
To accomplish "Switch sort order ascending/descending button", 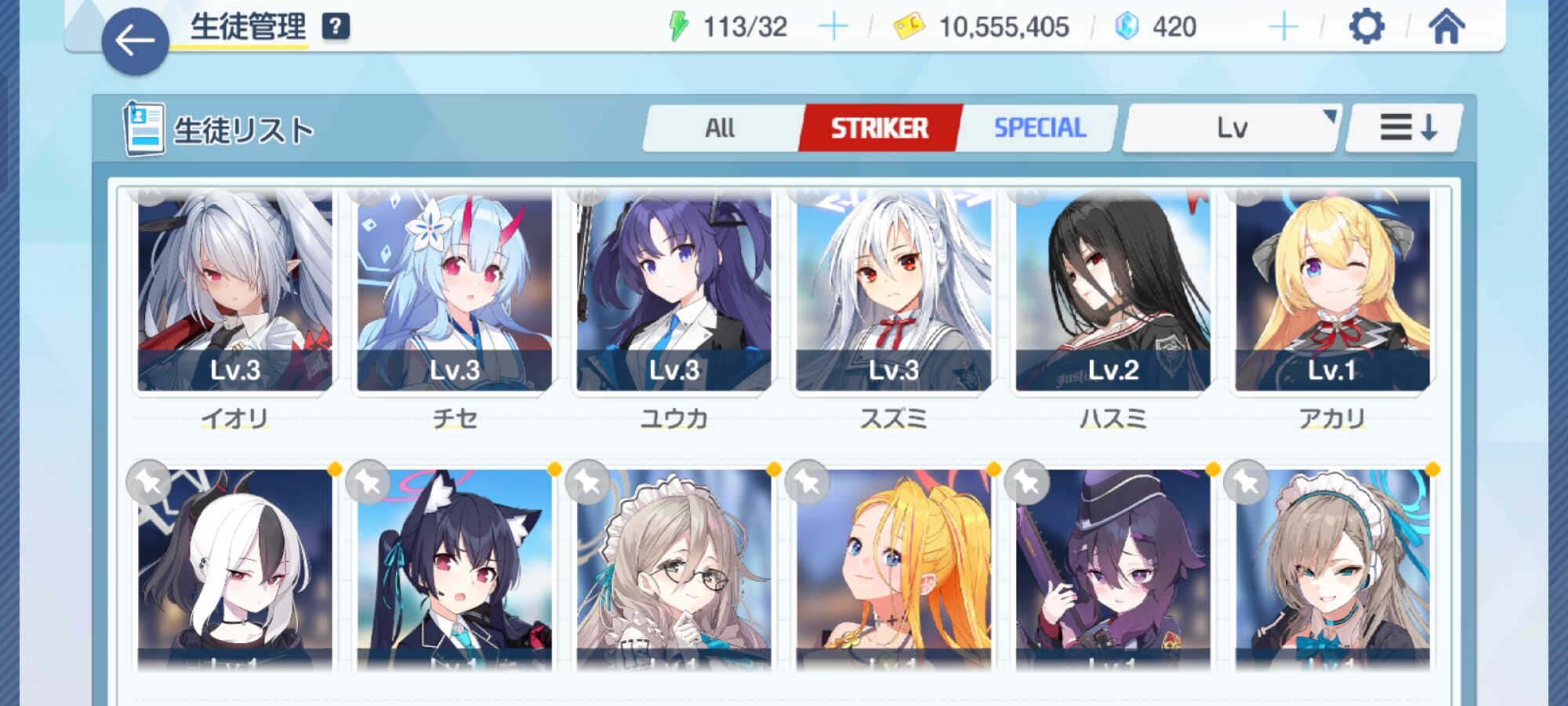I will 1405,128.
